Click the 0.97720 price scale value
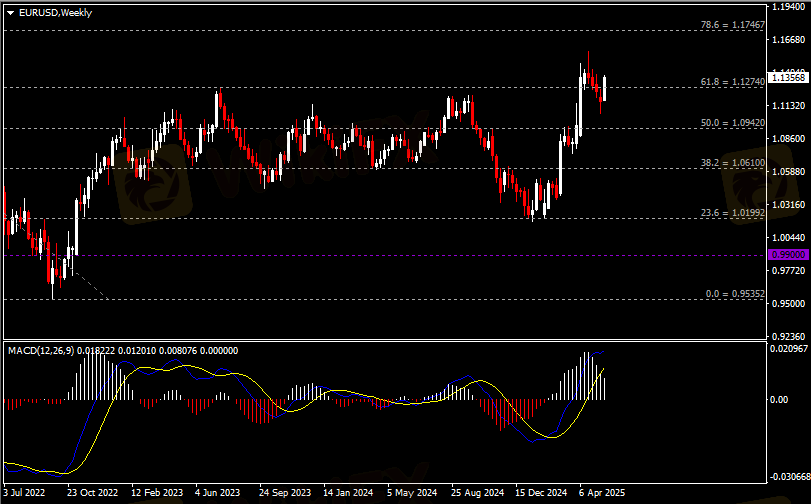 pos(789,271)
